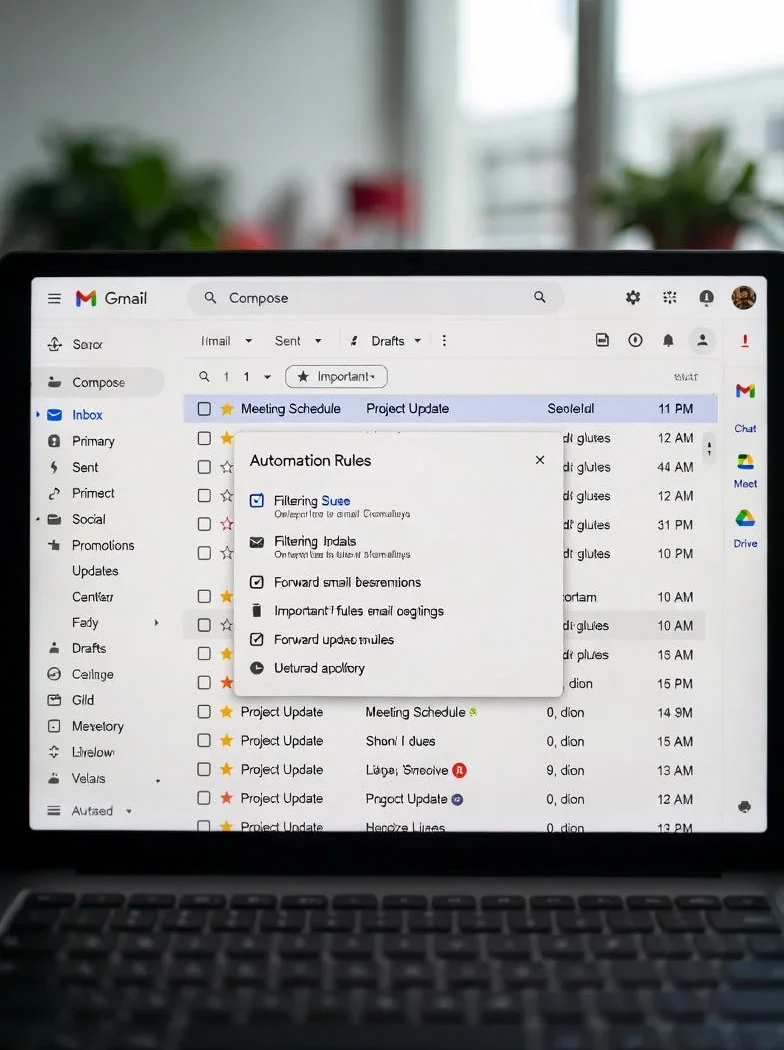Viewport: 784px width, 1050px height.
Task: Click the archive icon in toolbar
Action: pos(603,340)
